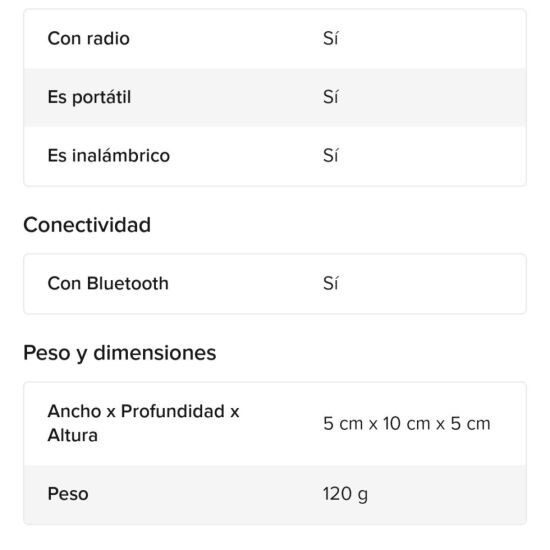Screen dimensions: 550x550
Task: Click the 'Ancho x Profundidad x Altura' label
Action: tap(143, 423)
